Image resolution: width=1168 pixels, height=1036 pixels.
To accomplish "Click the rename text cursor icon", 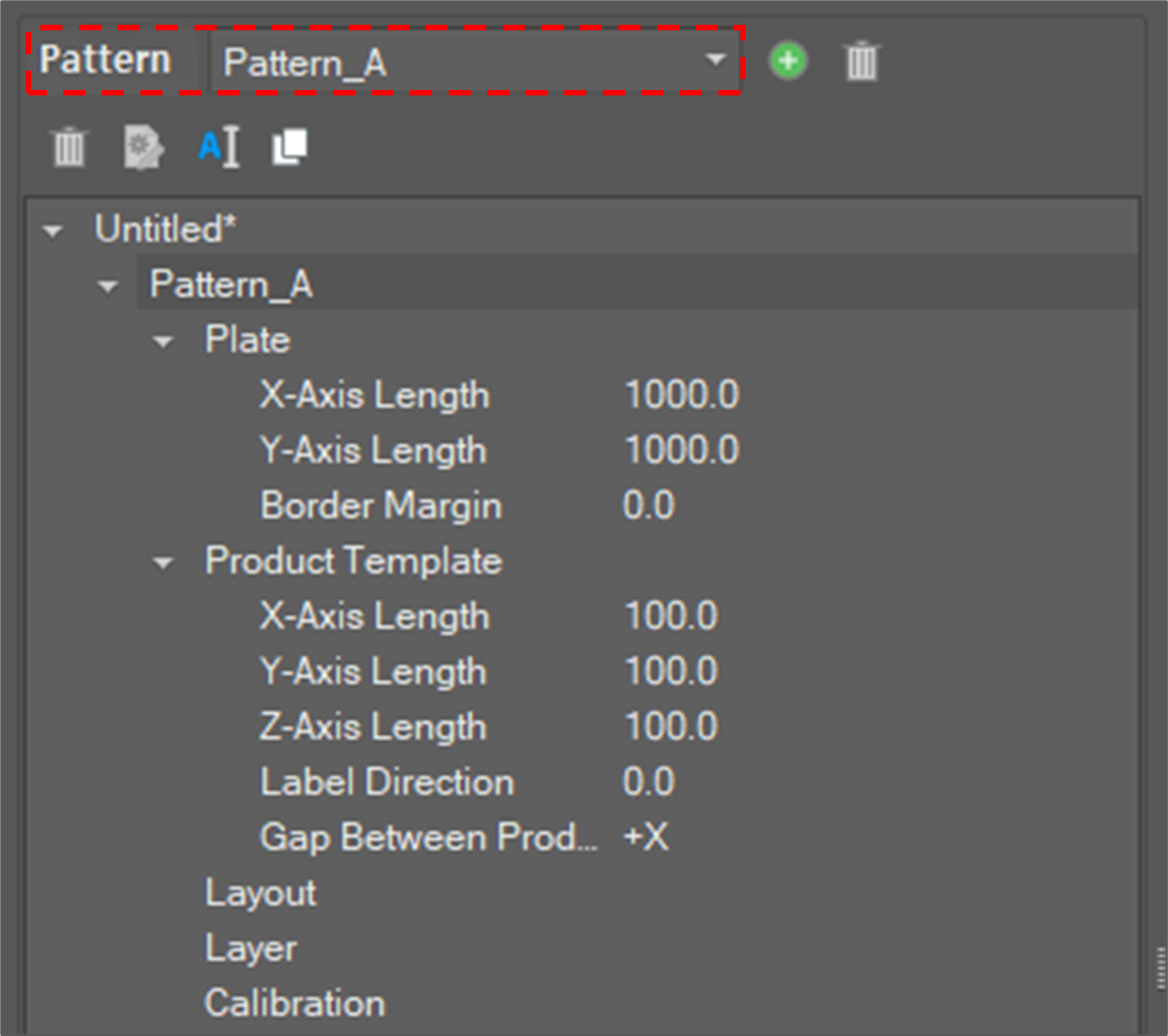I will point(218,147).
